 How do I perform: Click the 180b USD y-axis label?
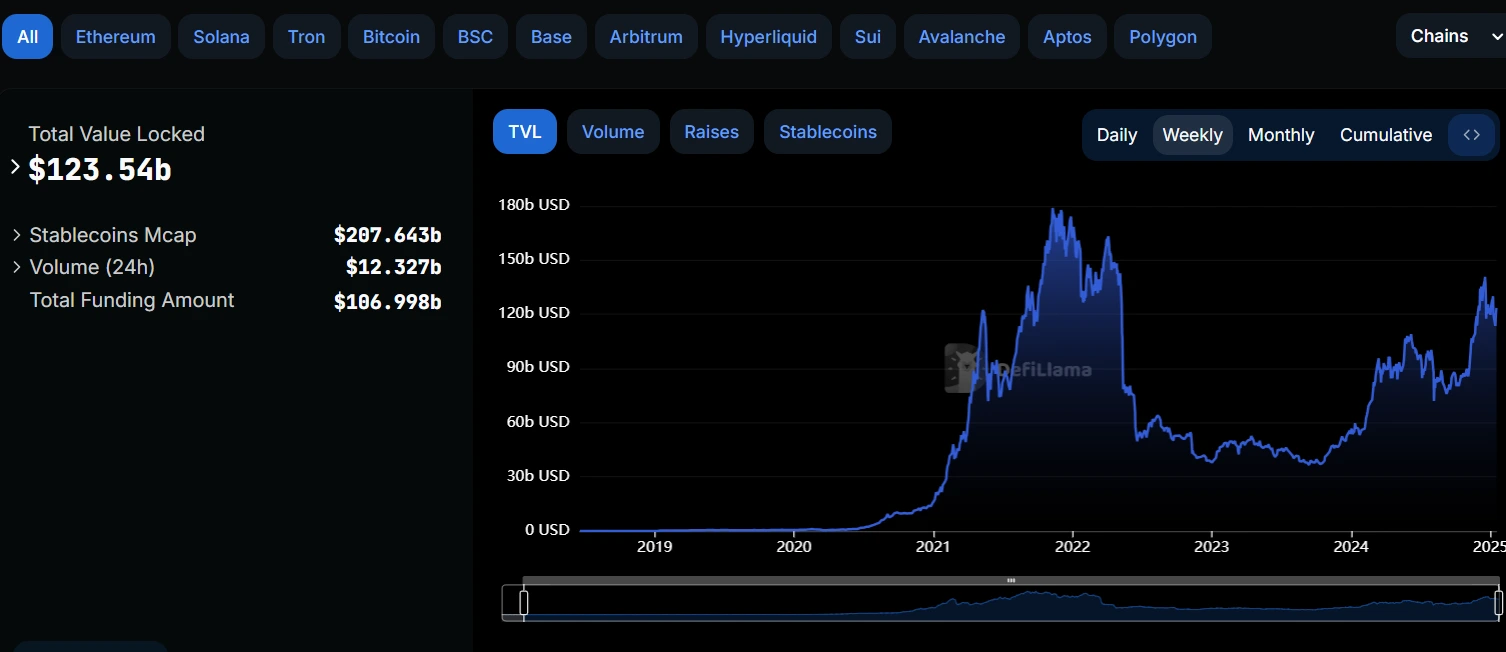pos(533,205)
